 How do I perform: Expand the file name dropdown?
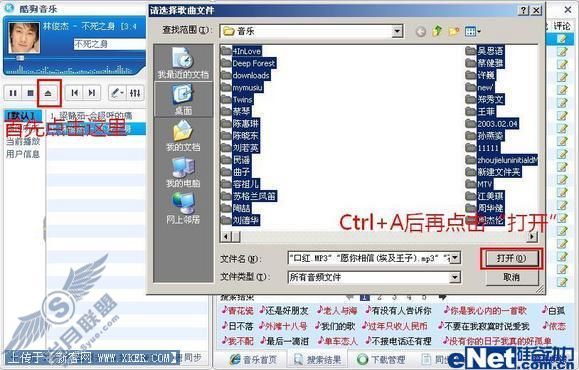pyautogui.click(x=455, y=258)
